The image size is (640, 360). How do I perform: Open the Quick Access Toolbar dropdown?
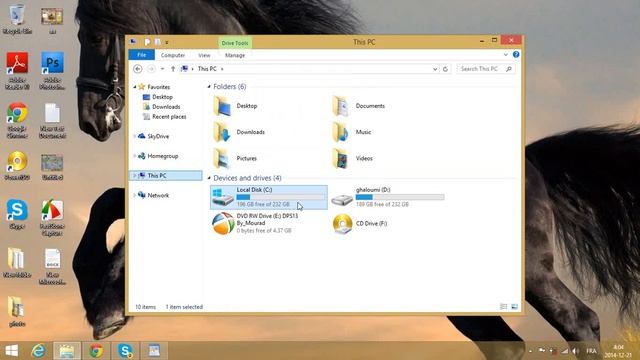pos(167,42)
